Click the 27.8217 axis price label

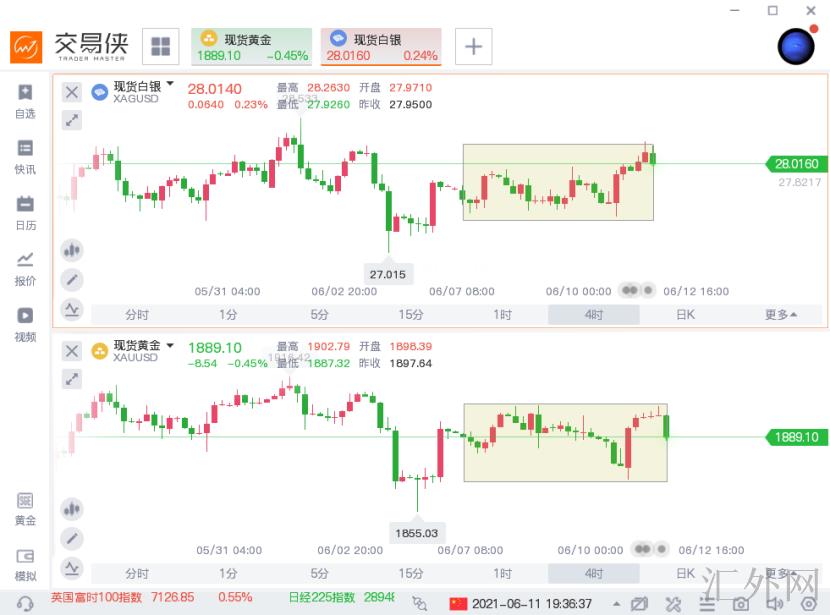[799, 183]
